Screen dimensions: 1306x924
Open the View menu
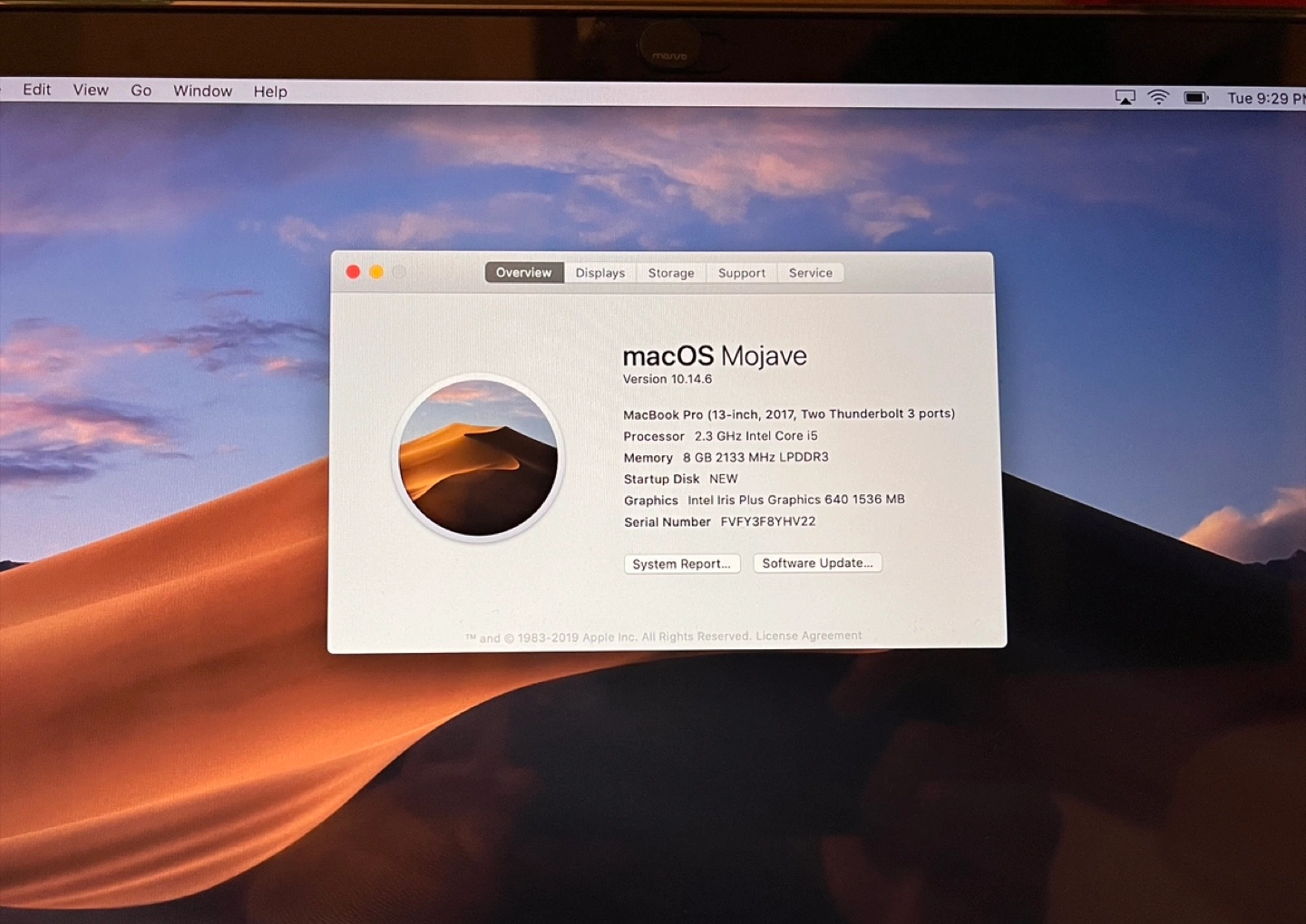click(x=91, y=90)
